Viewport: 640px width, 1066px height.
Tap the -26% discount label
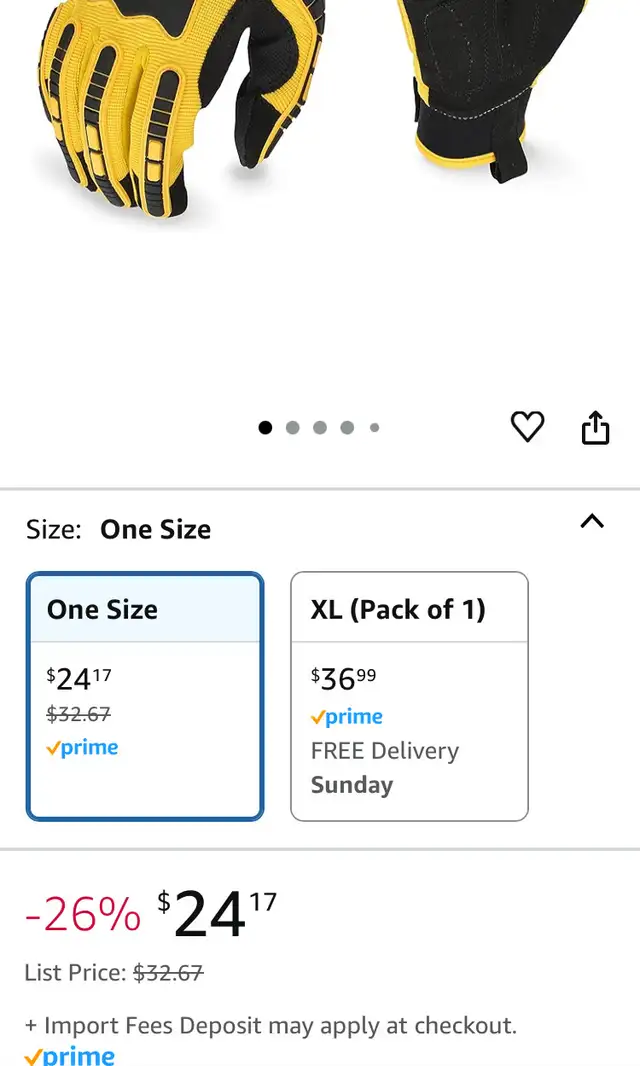coord(83,914)
